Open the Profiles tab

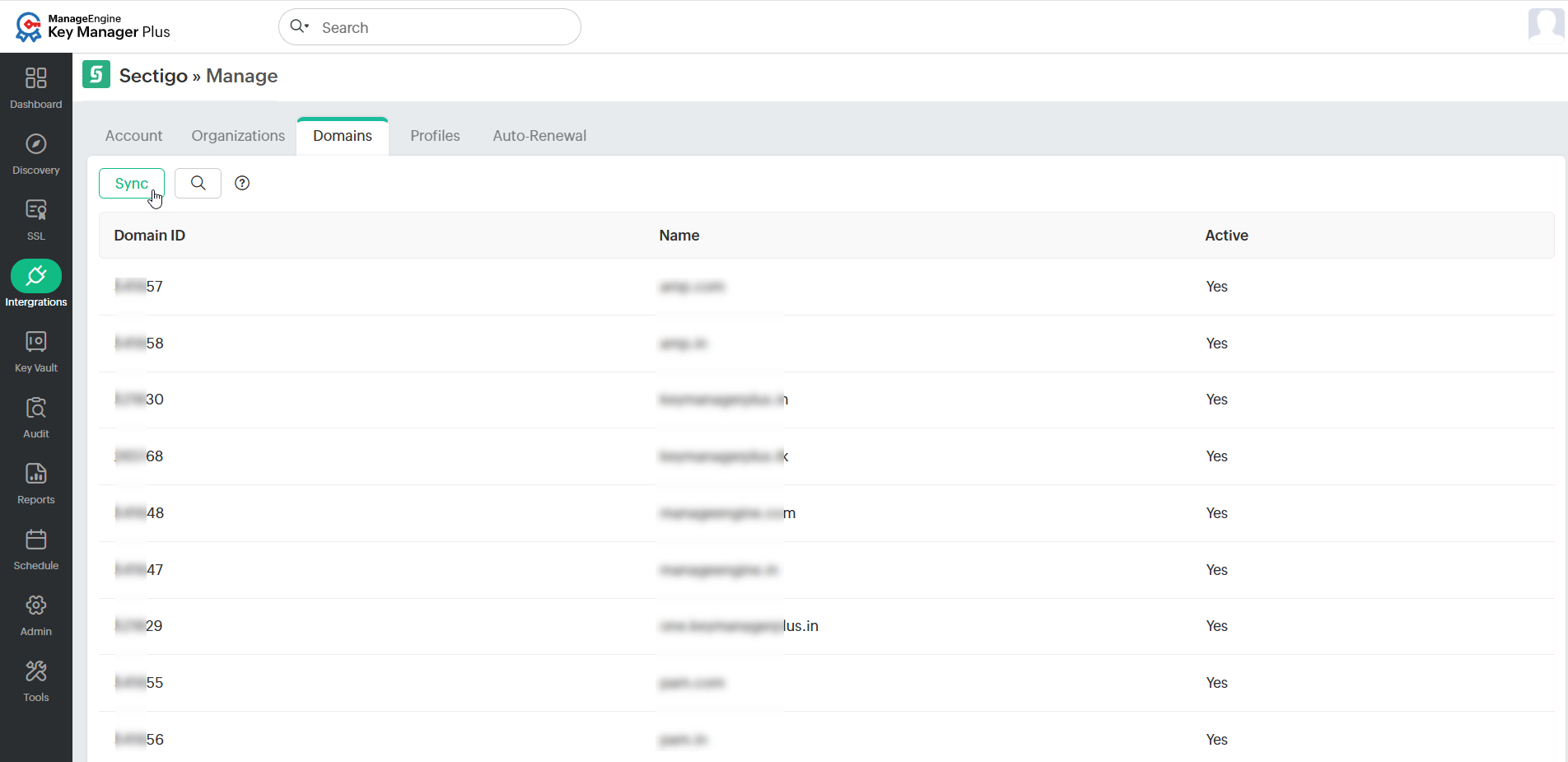click(x=435, y=136)
